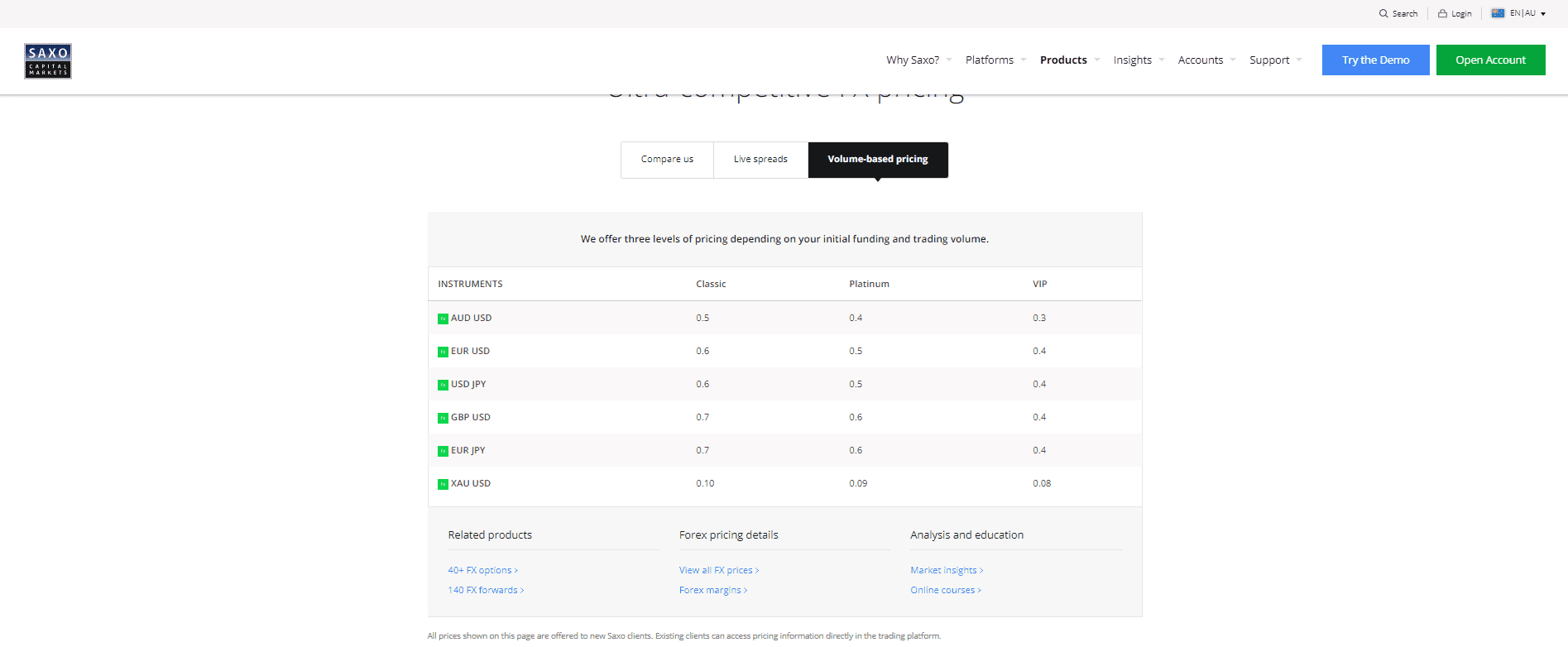1568x647 pixels.
Task: Click the green USD JPY instrument icon
Action: (443, 385)
